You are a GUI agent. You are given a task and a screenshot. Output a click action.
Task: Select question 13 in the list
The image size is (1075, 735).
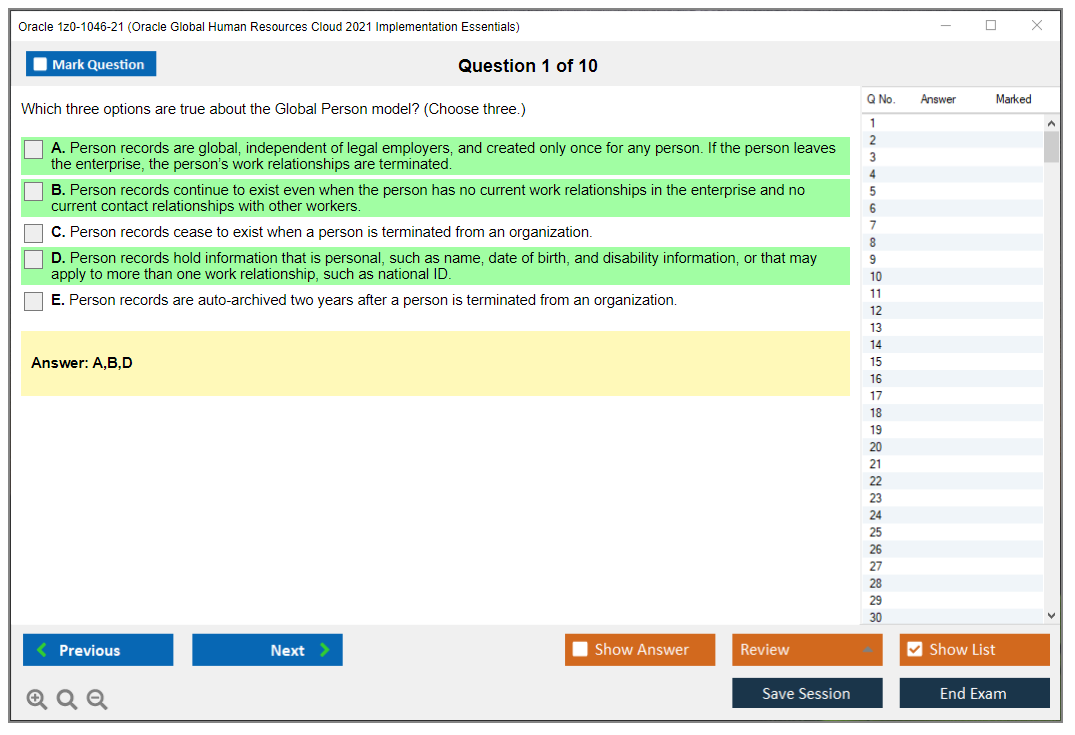click(952, 328)
